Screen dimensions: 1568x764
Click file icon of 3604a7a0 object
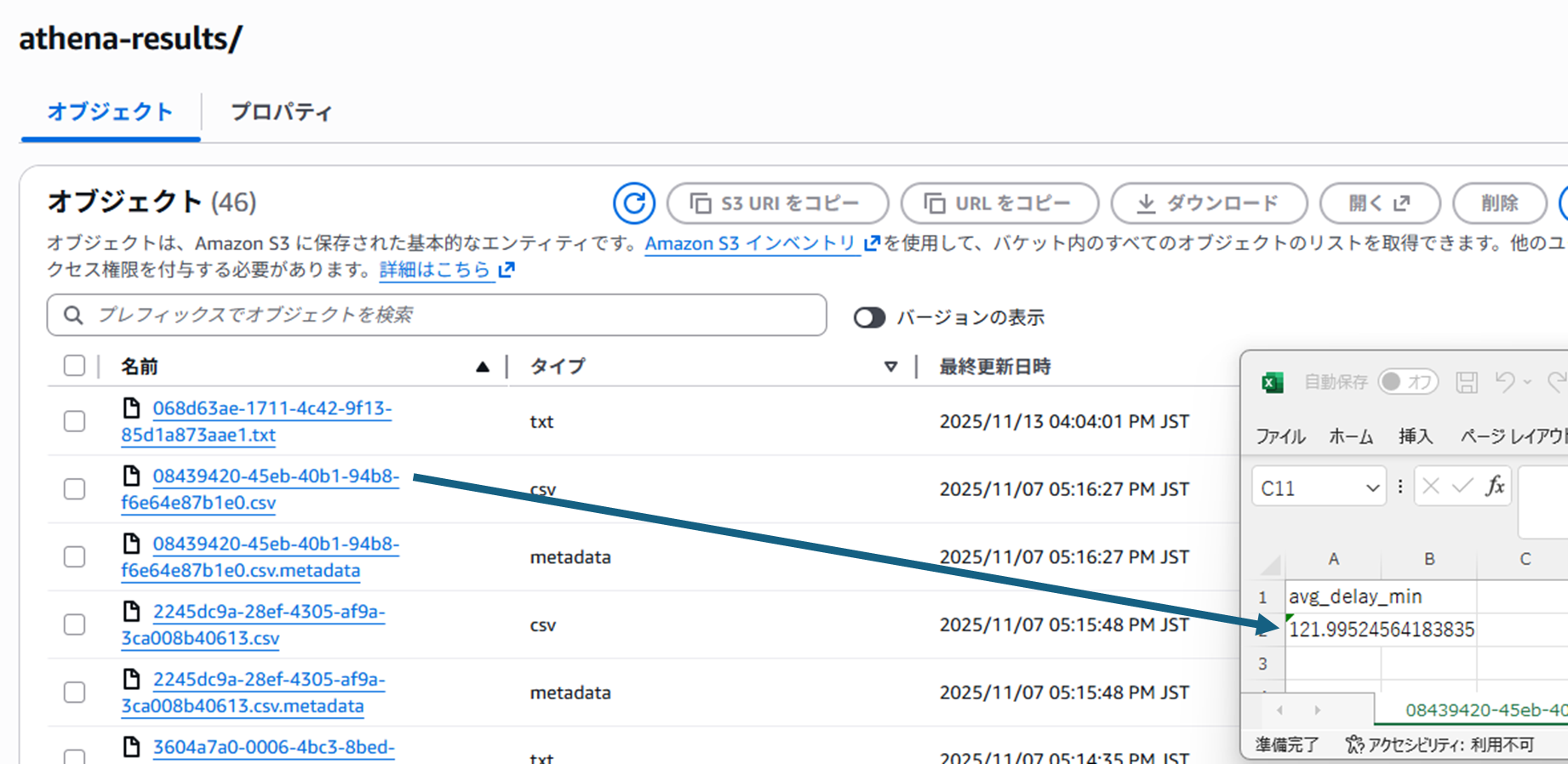pyautogui.click(x=131, y=746)
